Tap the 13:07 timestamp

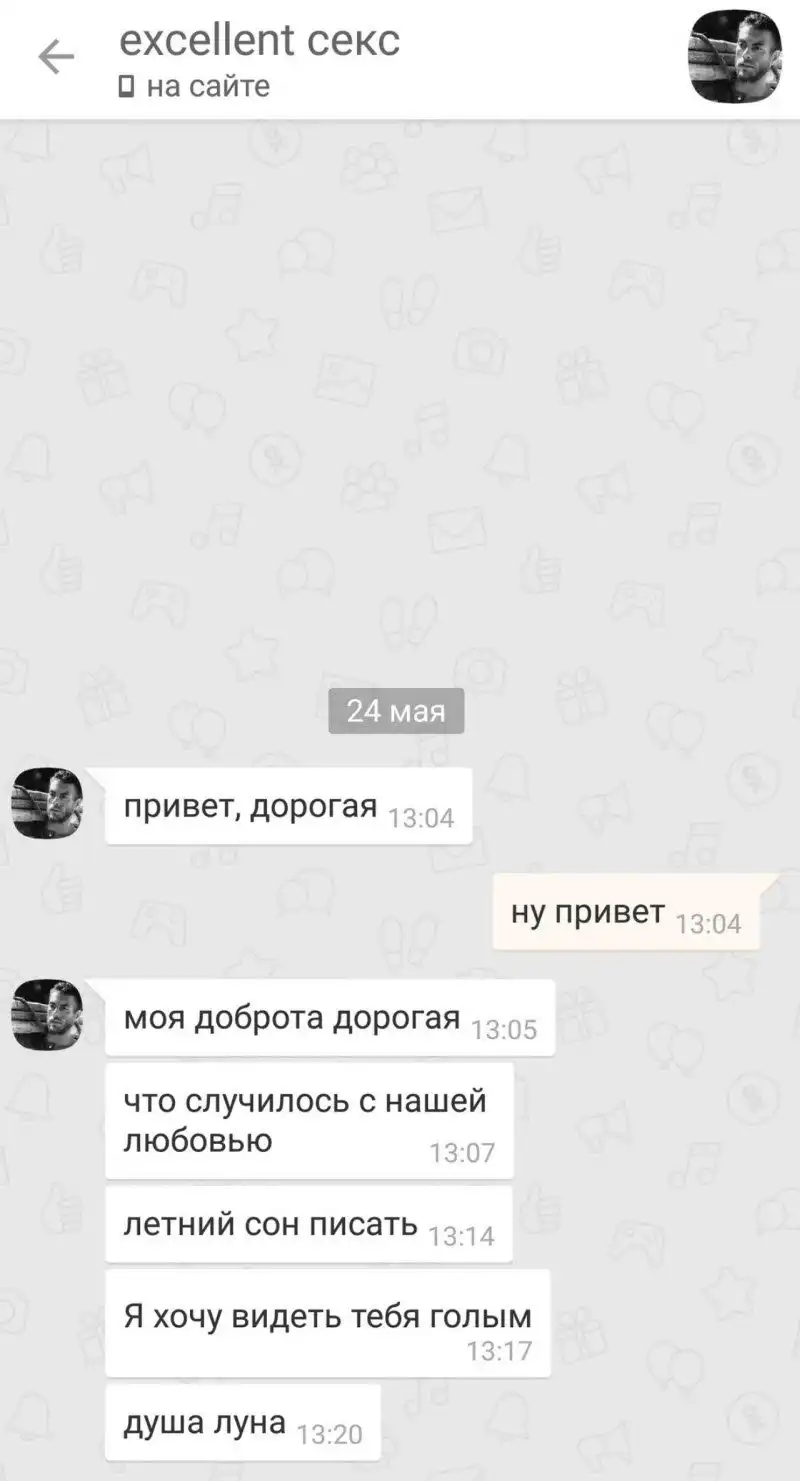click(462, 1153)
